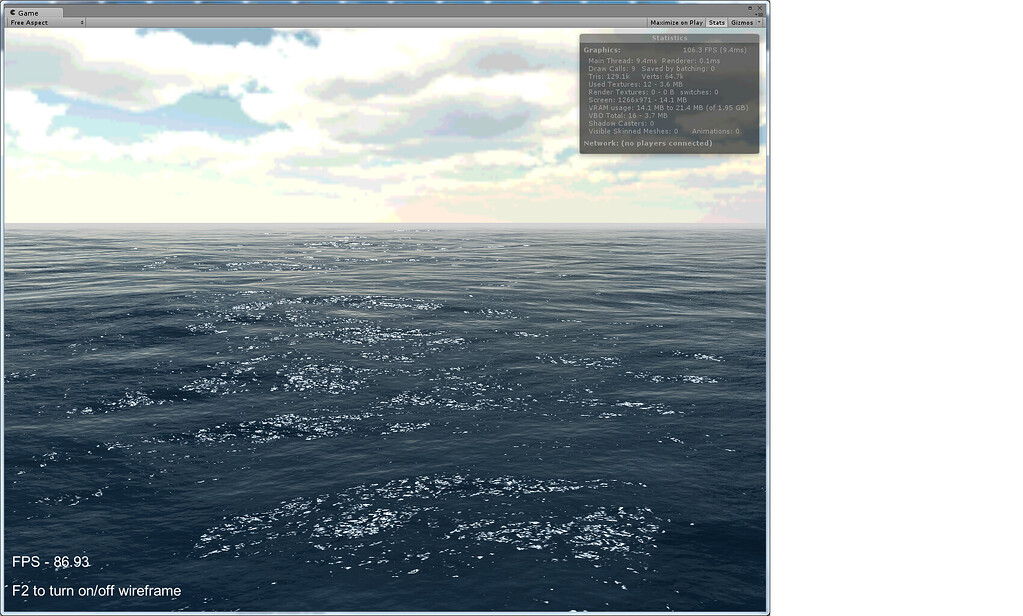The image size is (1023, 616).
Task: Click the small dropdown icon beside Gizmos
Action: [x=758, y=21]
